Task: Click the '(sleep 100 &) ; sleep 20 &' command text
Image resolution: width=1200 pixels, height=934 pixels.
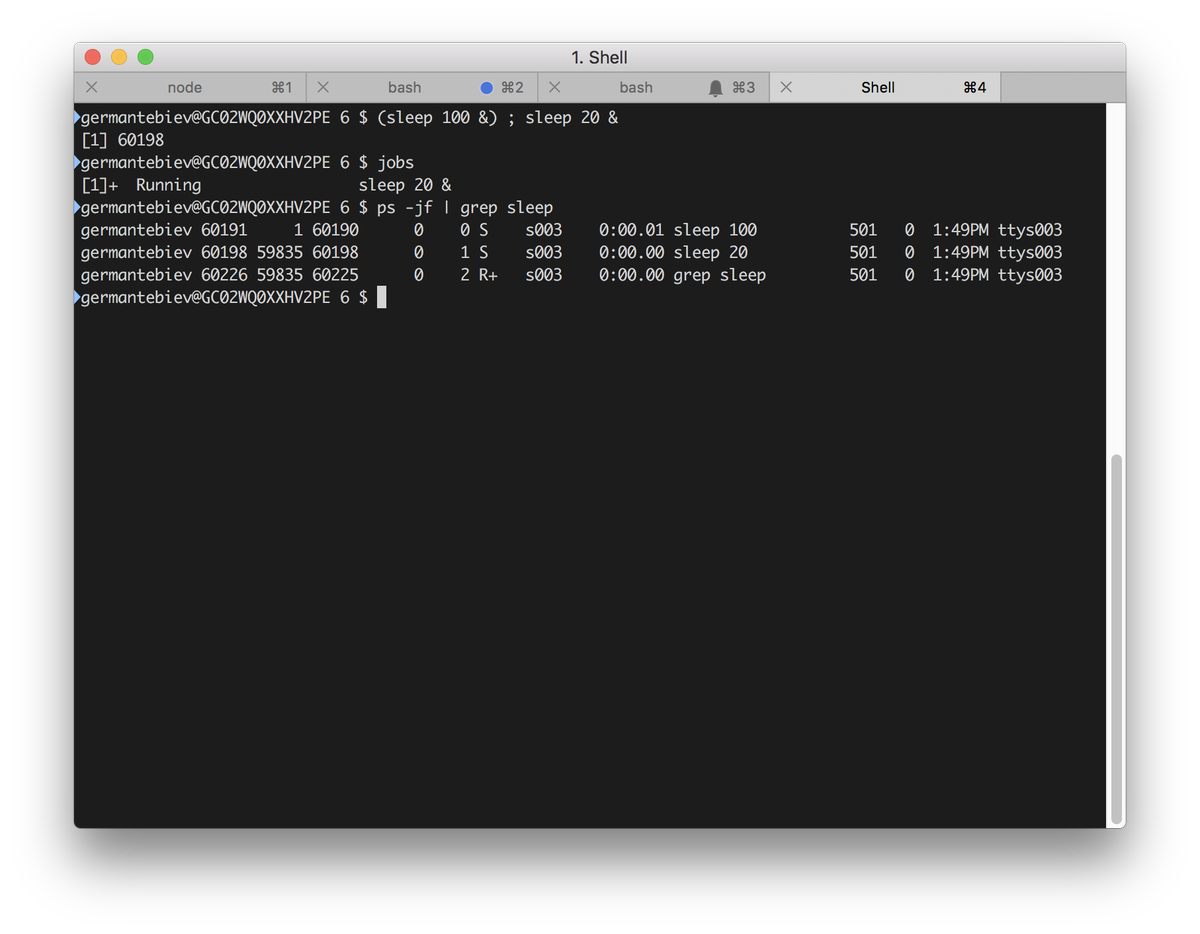Action: (x=497, y=118)
